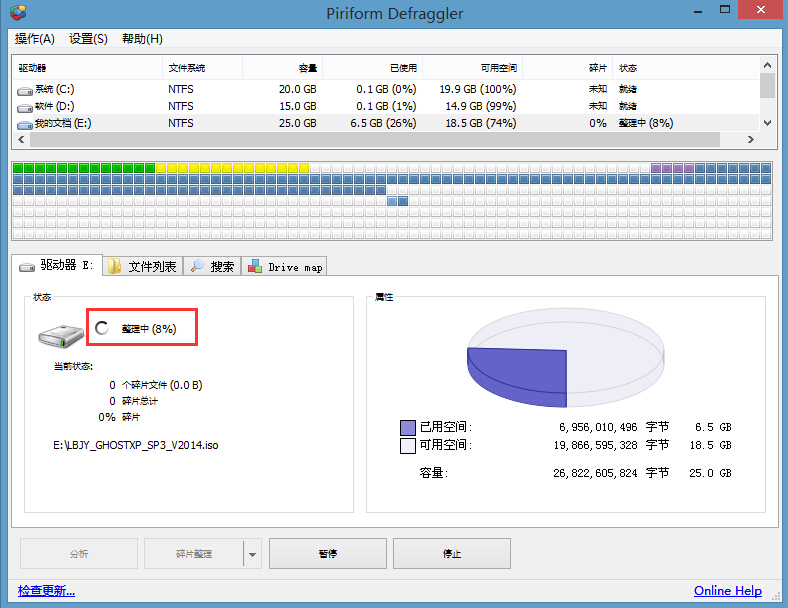The height and width of the screenshot is (608, 788).
Task: Open the 操作(A) menu
Action: pos(35,39)
